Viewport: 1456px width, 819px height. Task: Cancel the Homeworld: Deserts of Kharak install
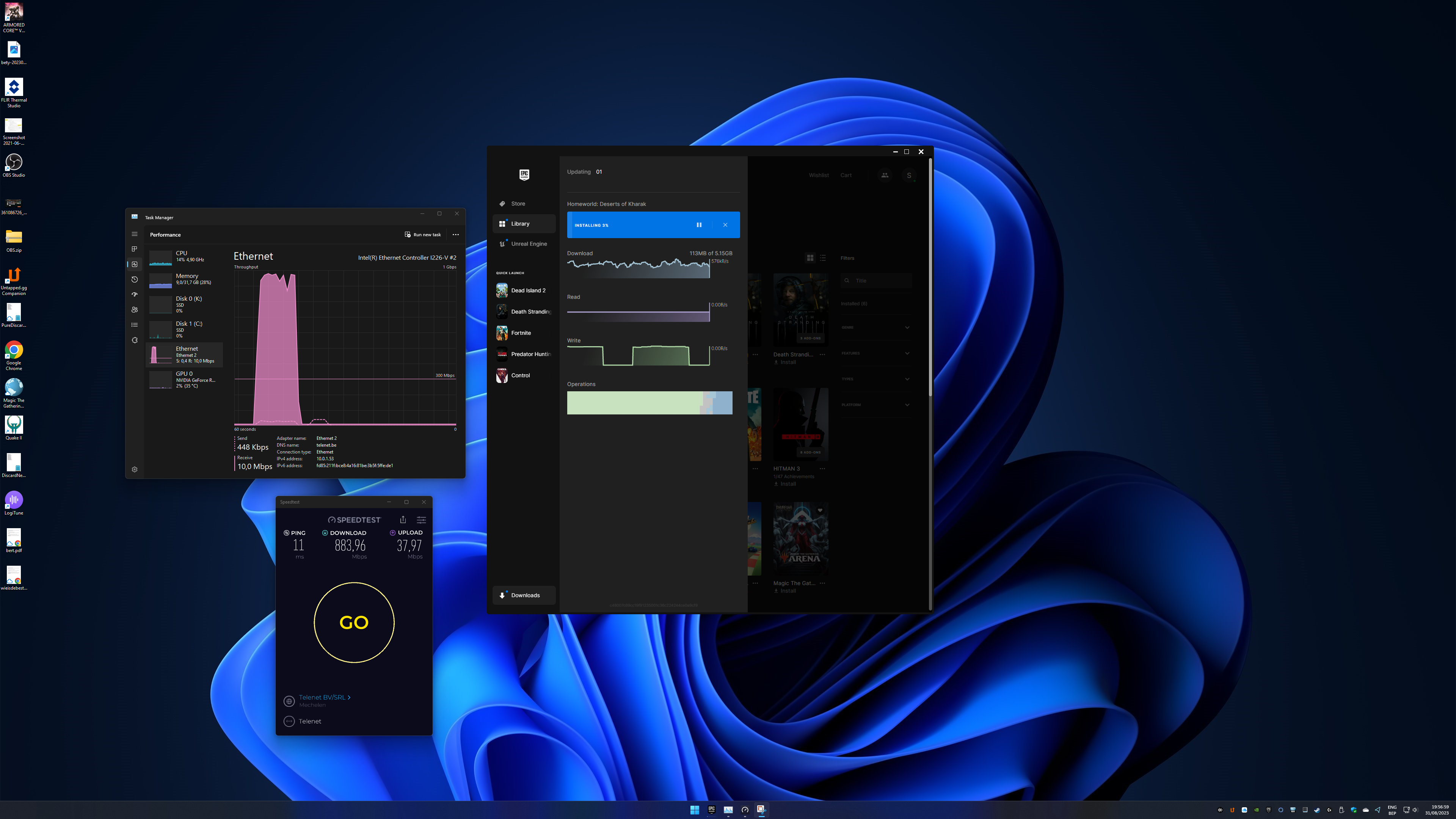[725, 225]
